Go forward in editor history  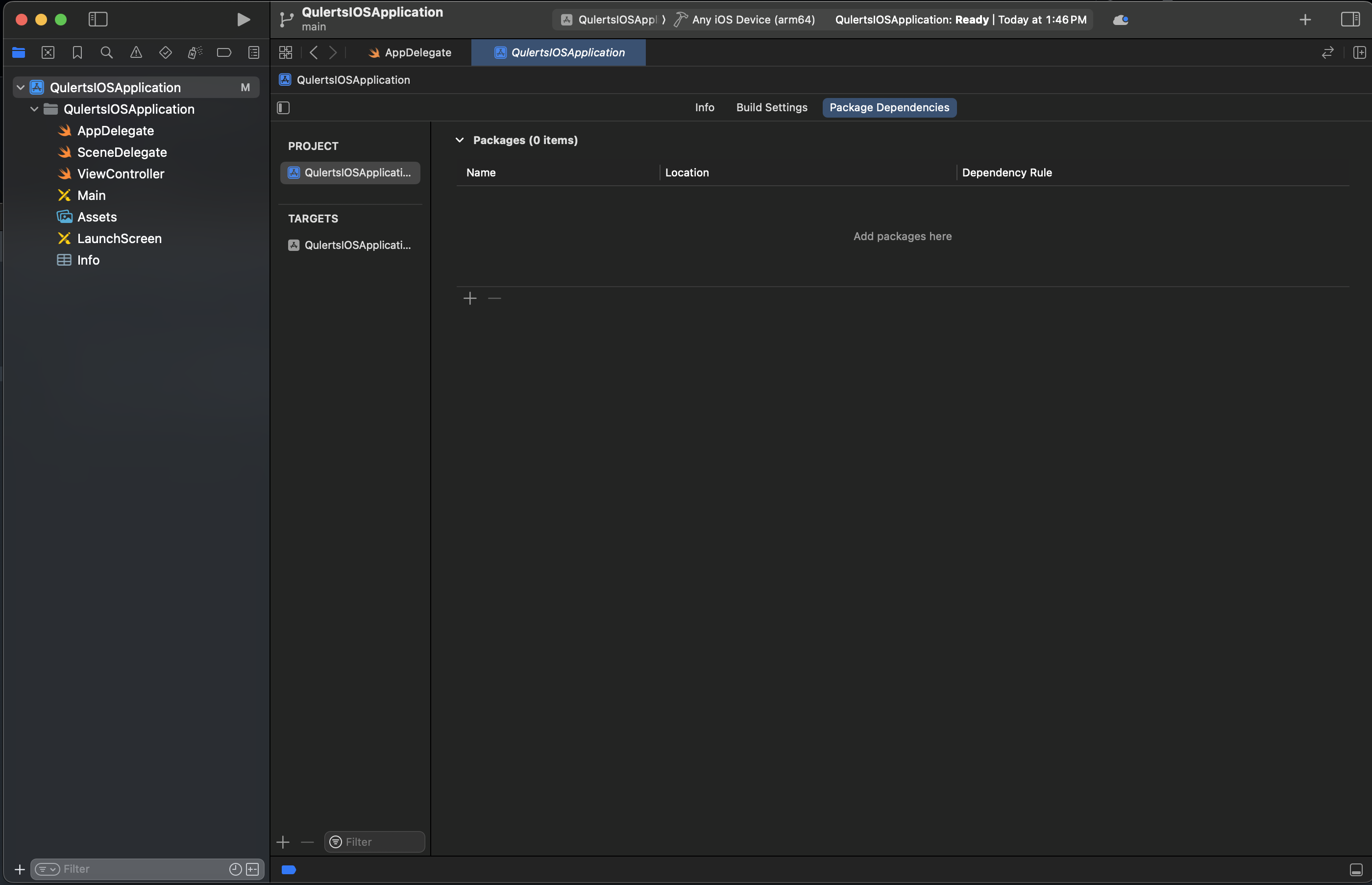(x=333, y=53)
